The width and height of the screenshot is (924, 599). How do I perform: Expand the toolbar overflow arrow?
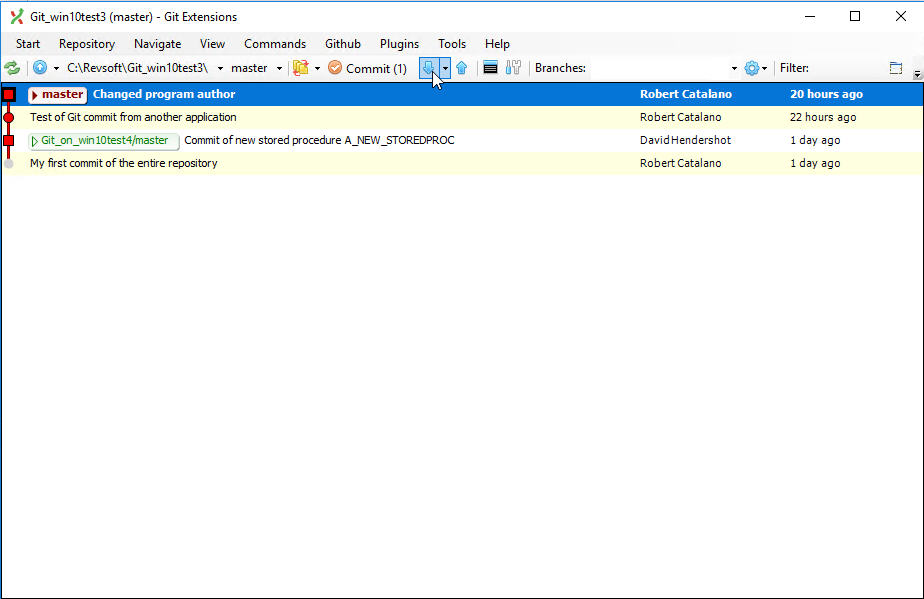click(917, 74)
